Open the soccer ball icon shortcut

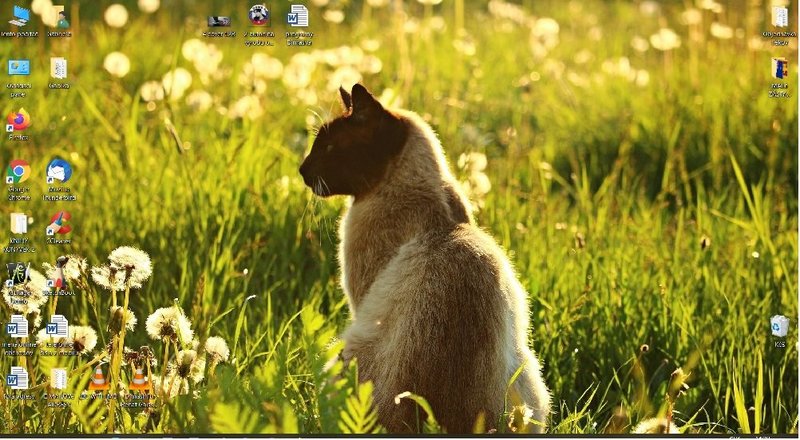[x=259, y=16]
